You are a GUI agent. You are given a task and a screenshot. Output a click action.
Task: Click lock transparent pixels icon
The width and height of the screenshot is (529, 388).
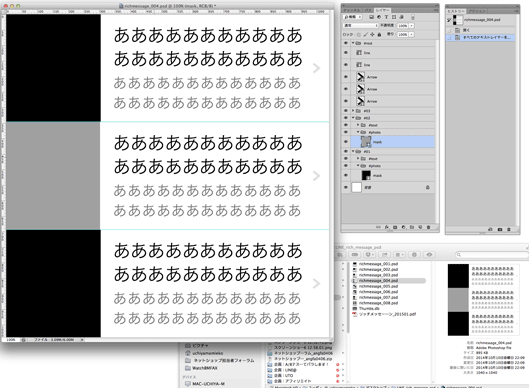pyautogui.click(x=359, y=34)
